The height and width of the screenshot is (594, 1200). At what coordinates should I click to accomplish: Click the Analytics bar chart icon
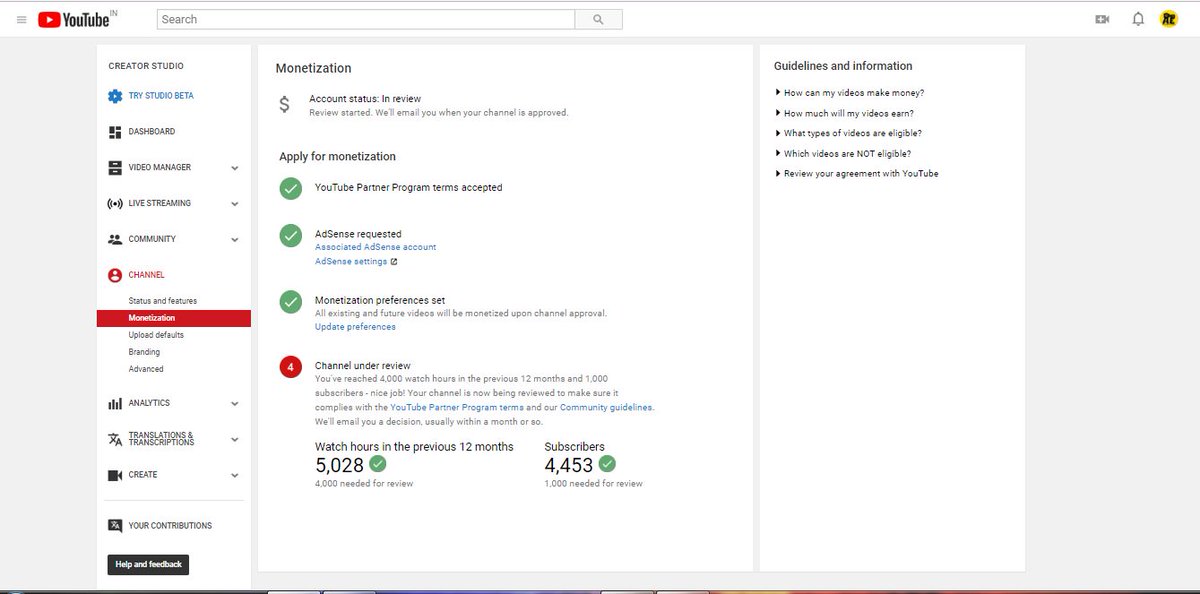[115, 404]
